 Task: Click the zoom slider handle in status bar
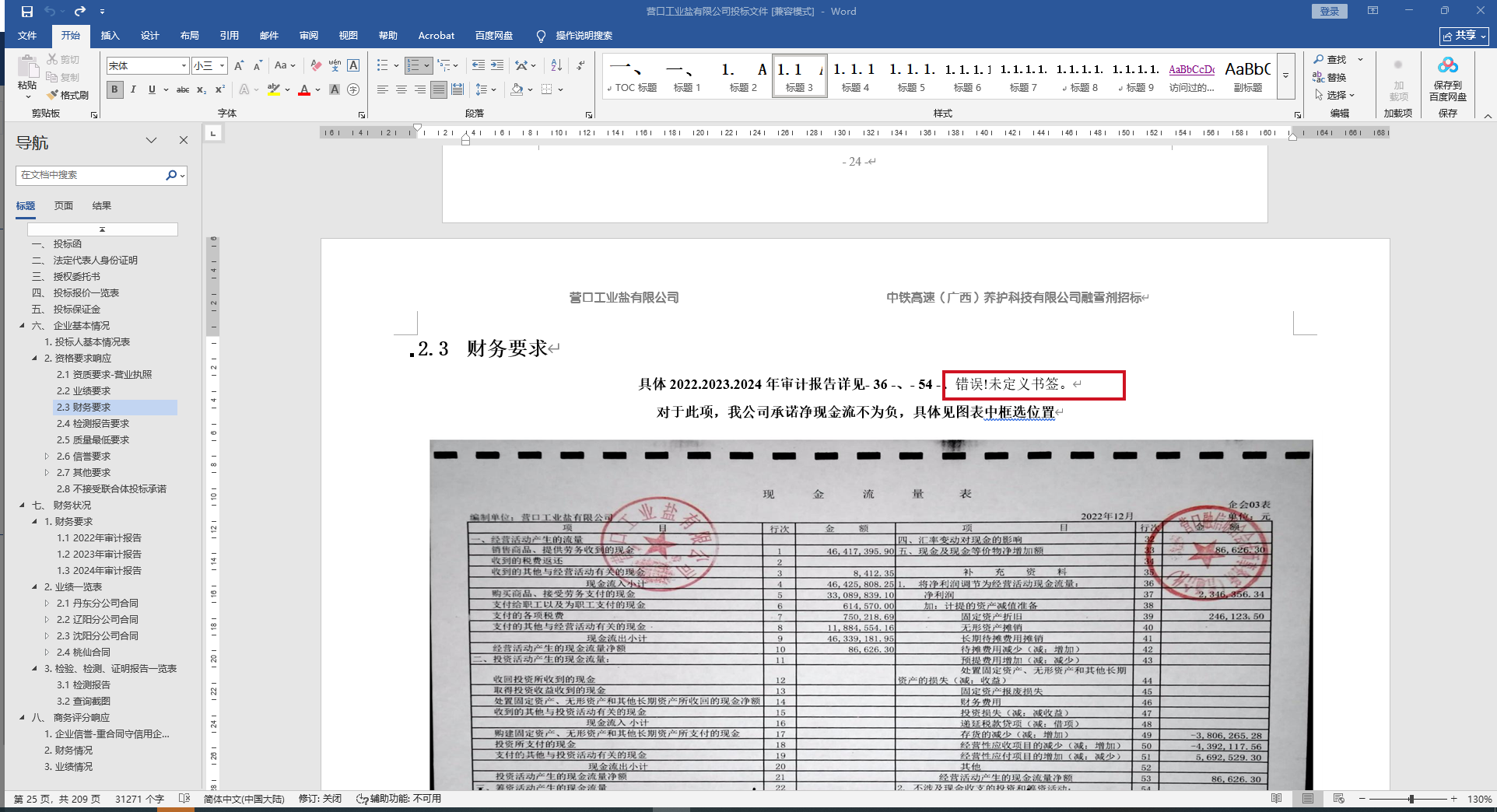[1411, 799]
